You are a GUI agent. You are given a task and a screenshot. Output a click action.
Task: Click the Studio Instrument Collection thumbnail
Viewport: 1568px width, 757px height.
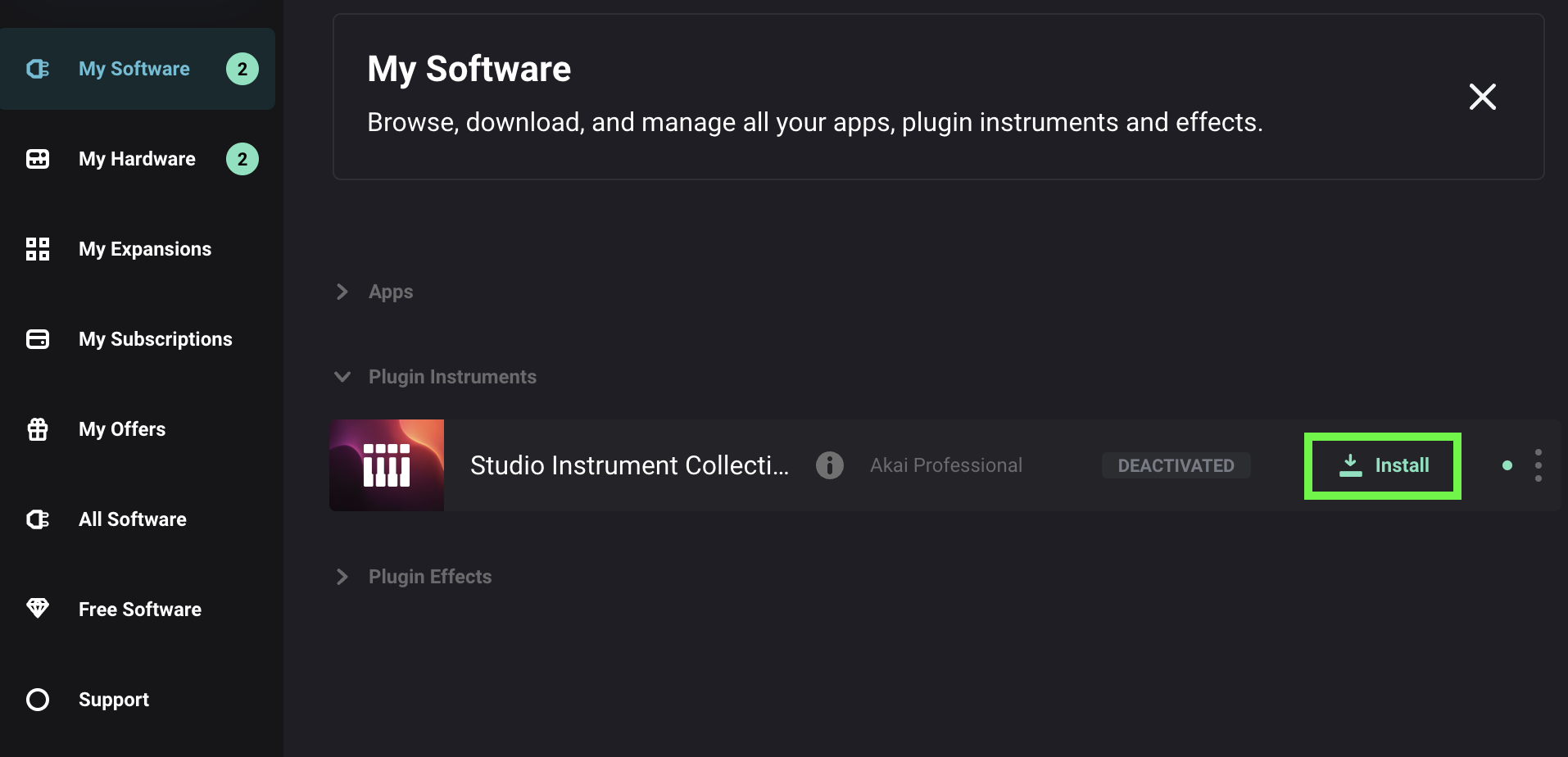(x=387, y=465)
